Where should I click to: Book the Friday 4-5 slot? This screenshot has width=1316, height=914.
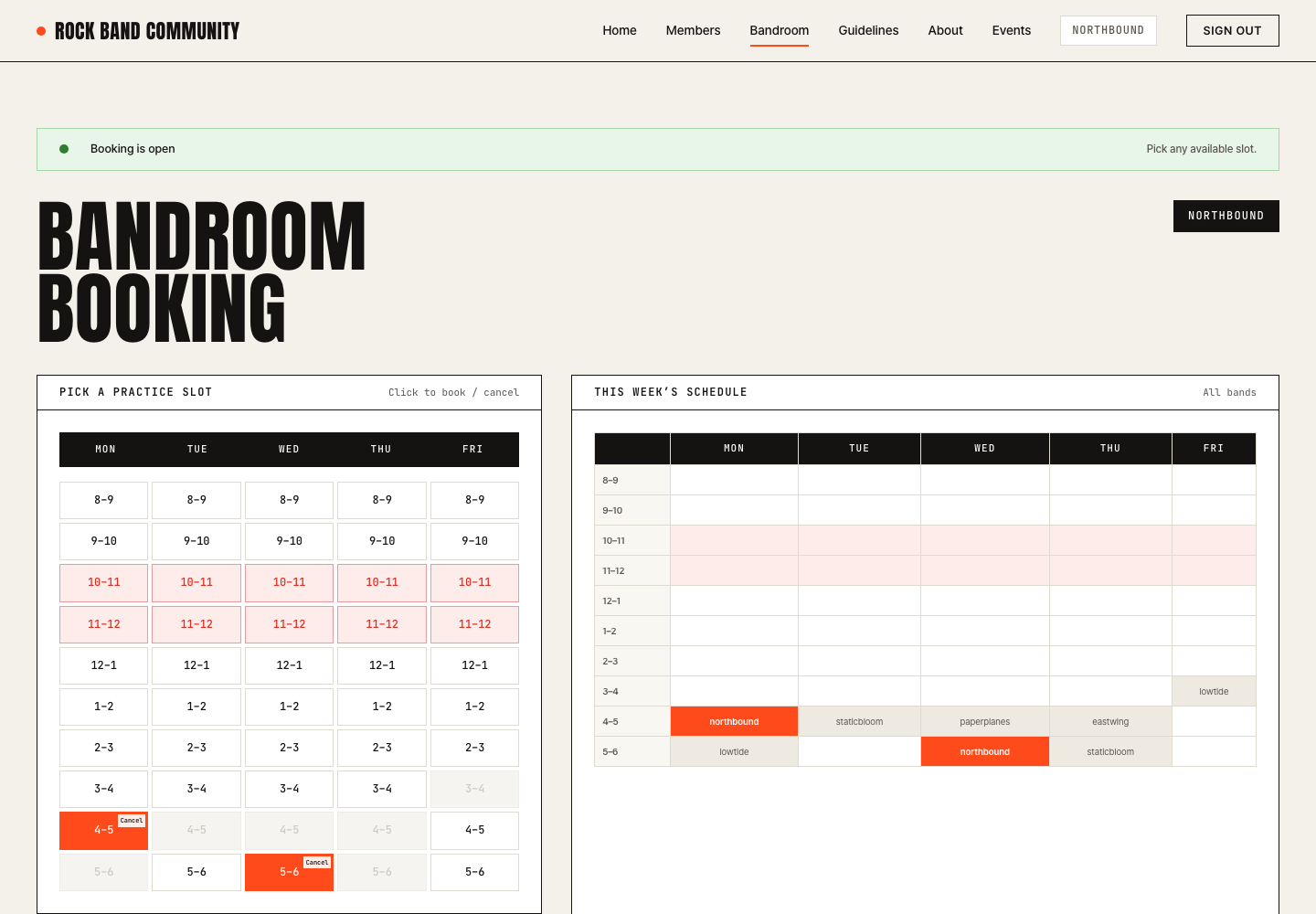(x=475, y=830)
